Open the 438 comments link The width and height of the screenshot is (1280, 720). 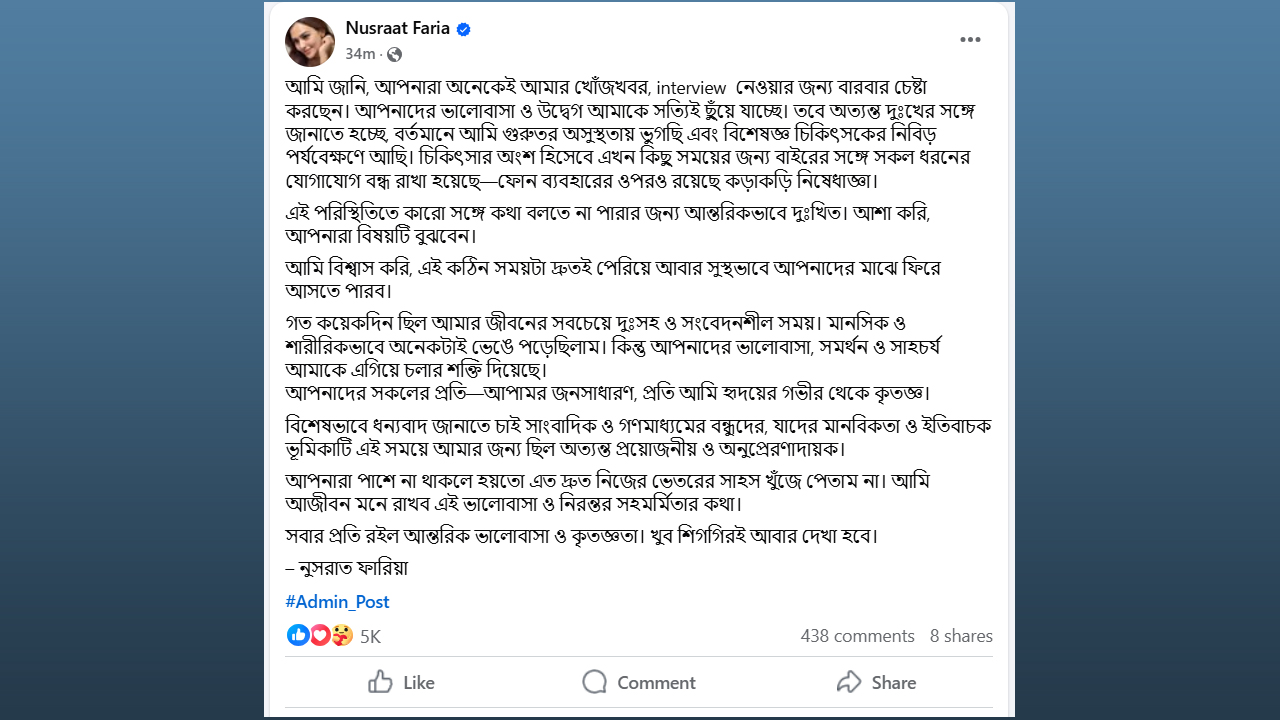857,636
